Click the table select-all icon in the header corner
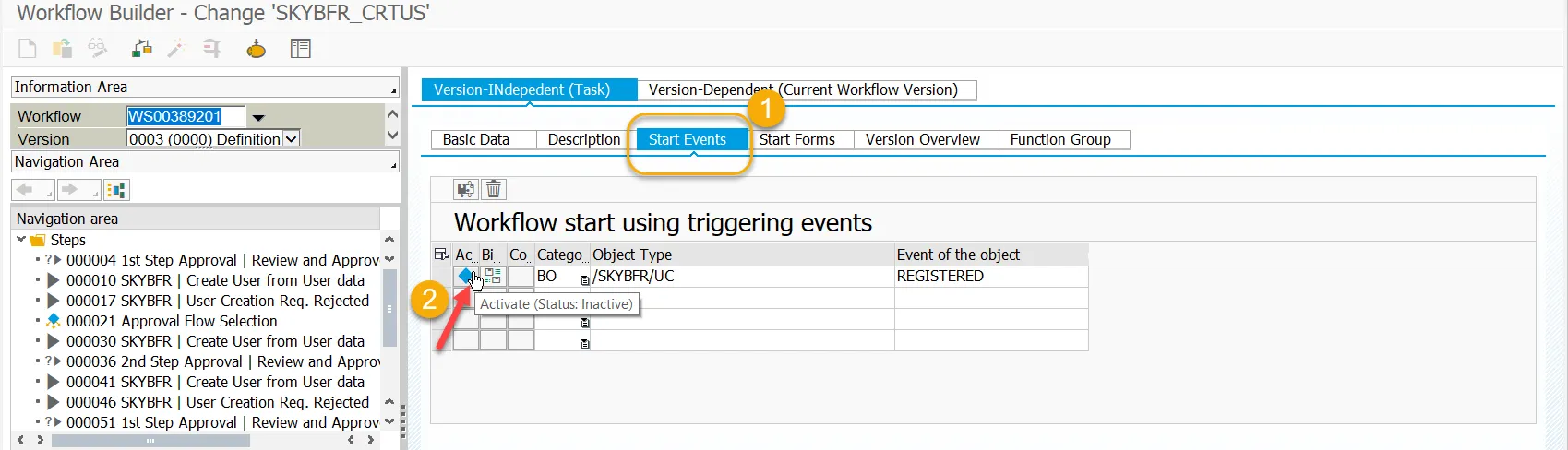Image resolution: width=1568 pixels, height=450 pixels. 441,255
